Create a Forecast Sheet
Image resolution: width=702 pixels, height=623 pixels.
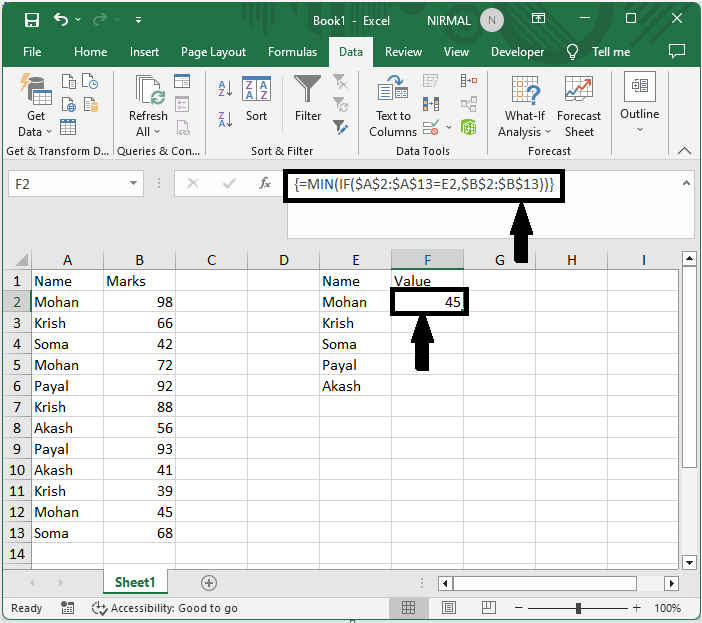click(579, 106)
